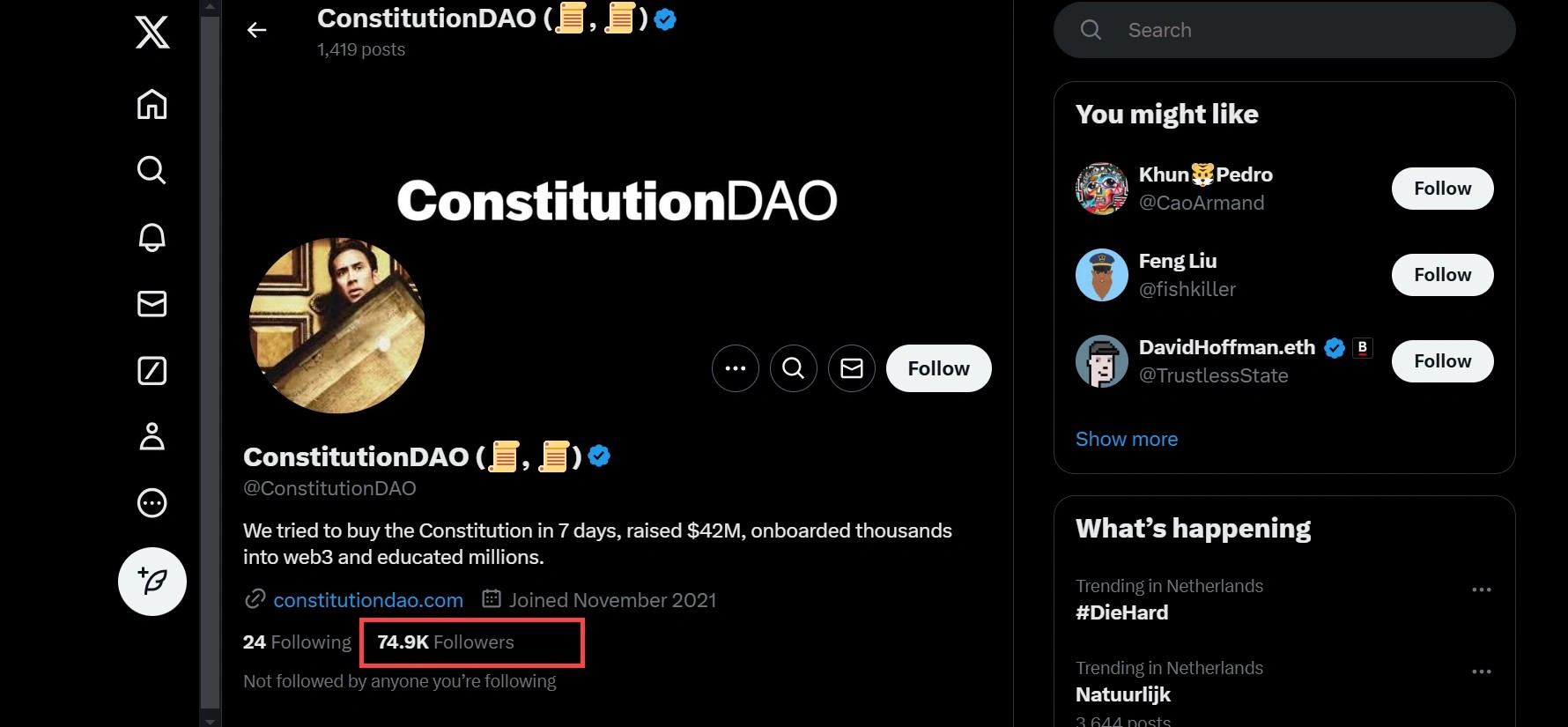Message ConstitutionDAO via envelope button
Image resolution: width=1568 pixels, height=727 pixels.
tap(852, 368)
